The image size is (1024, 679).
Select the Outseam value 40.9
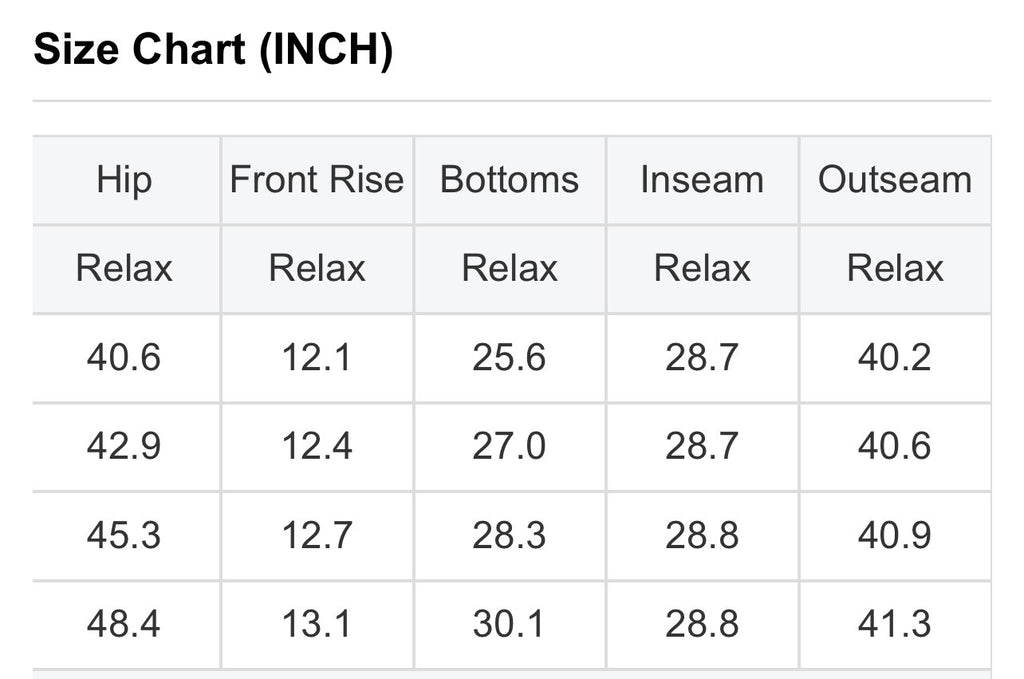click(x=895, y=535)
